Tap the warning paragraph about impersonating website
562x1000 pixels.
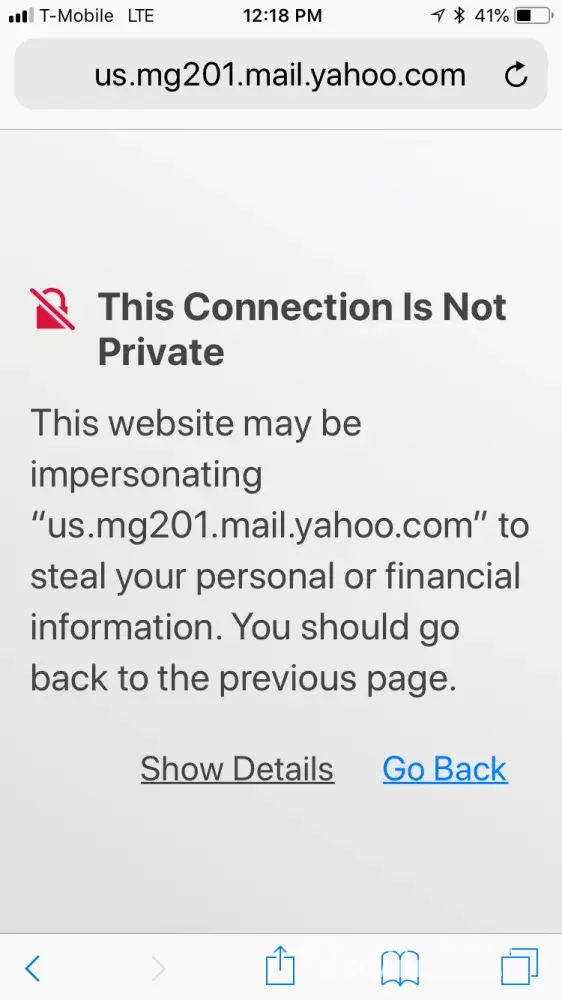click(279, 550)
